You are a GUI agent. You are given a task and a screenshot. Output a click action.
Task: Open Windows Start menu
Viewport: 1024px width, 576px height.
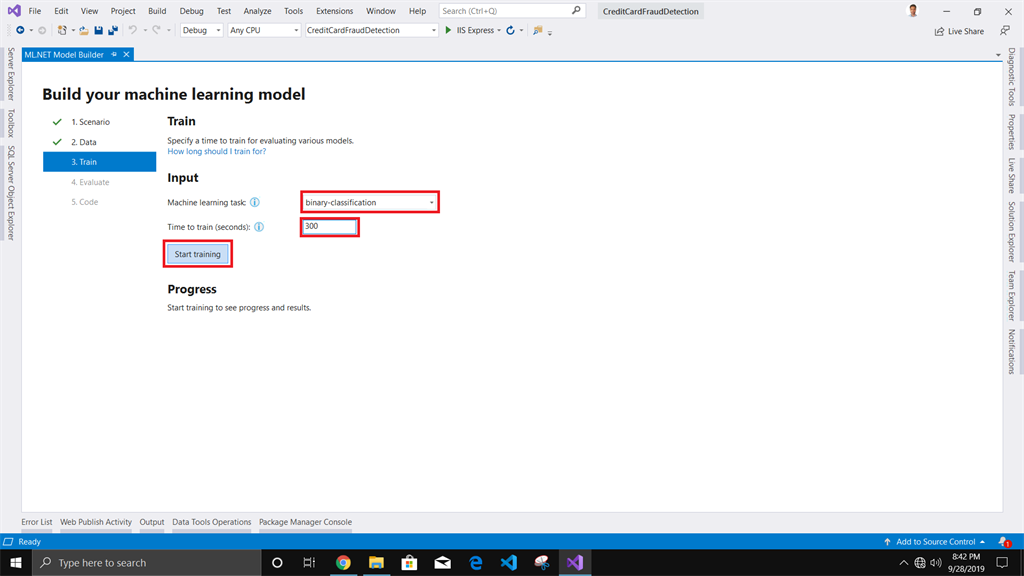pos(16,562)
